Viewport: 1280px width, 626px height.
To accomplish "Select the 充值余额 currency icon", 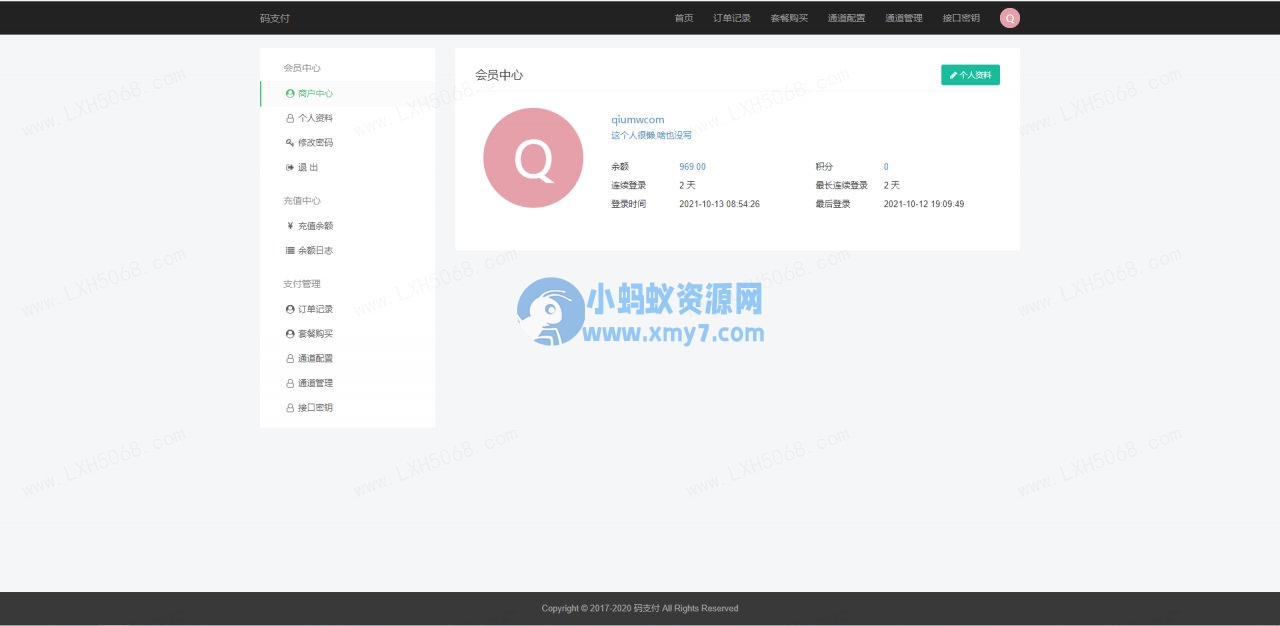I will tap(289, 225).
